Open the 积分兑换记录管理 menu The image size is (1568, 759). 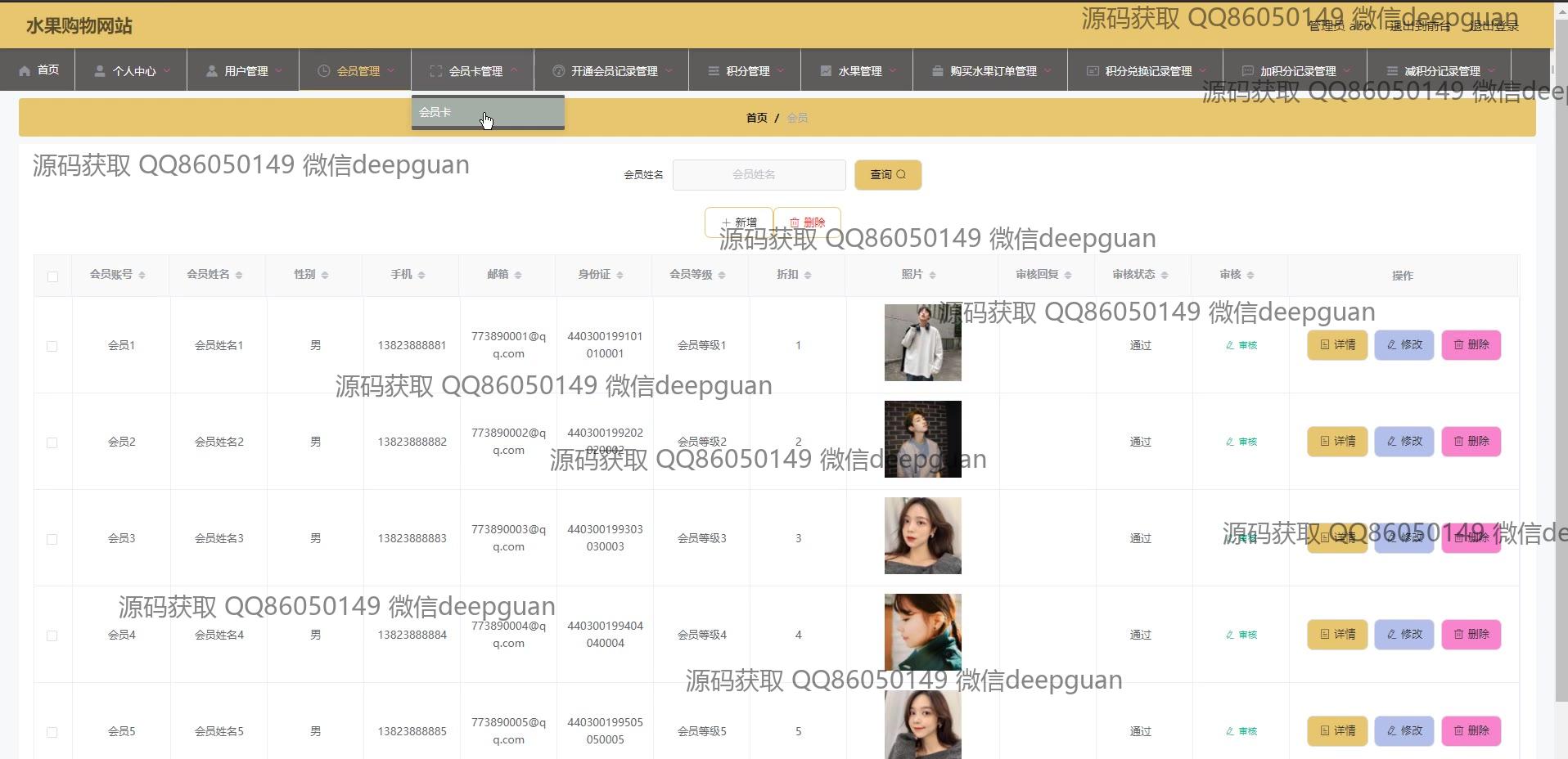(x=1147, y=71)
